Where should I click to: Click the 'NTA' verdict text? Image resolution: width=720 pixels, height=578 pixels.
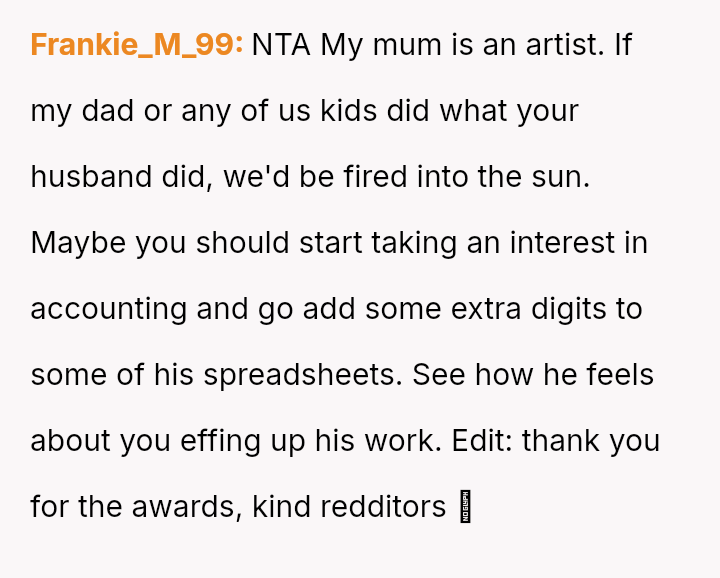(x=282, y=45)
